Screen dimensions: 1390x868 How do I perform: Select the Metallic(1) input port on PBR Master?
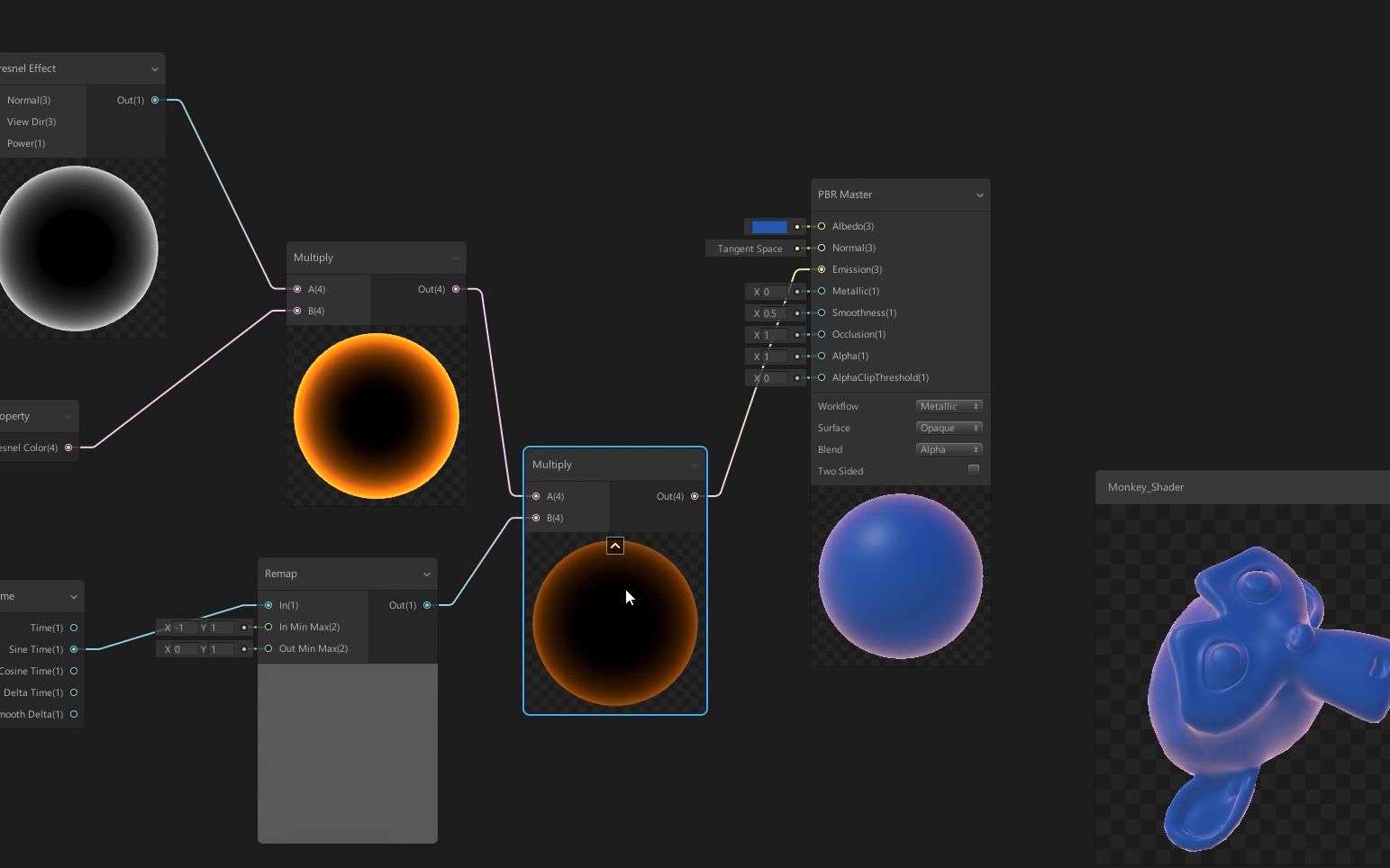click(x=821, y=291)
